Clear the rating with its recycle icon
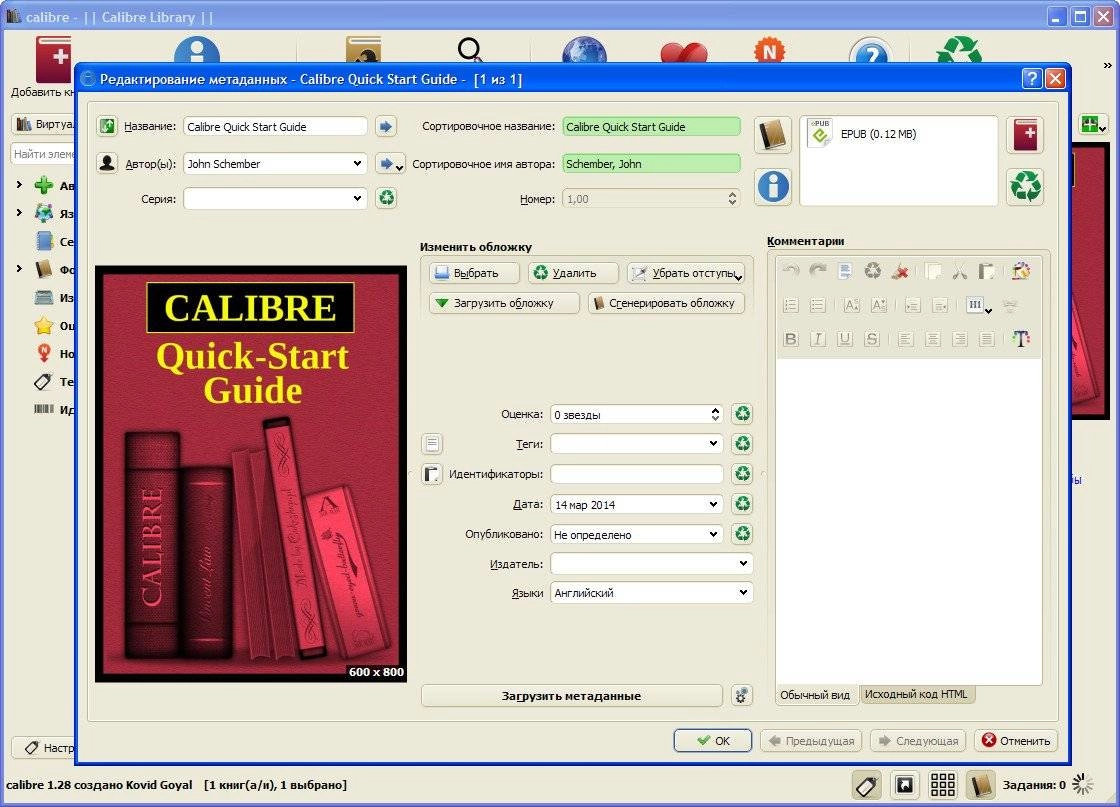The width and height of the screenshot is (1120, 807). tap(743, 413)
